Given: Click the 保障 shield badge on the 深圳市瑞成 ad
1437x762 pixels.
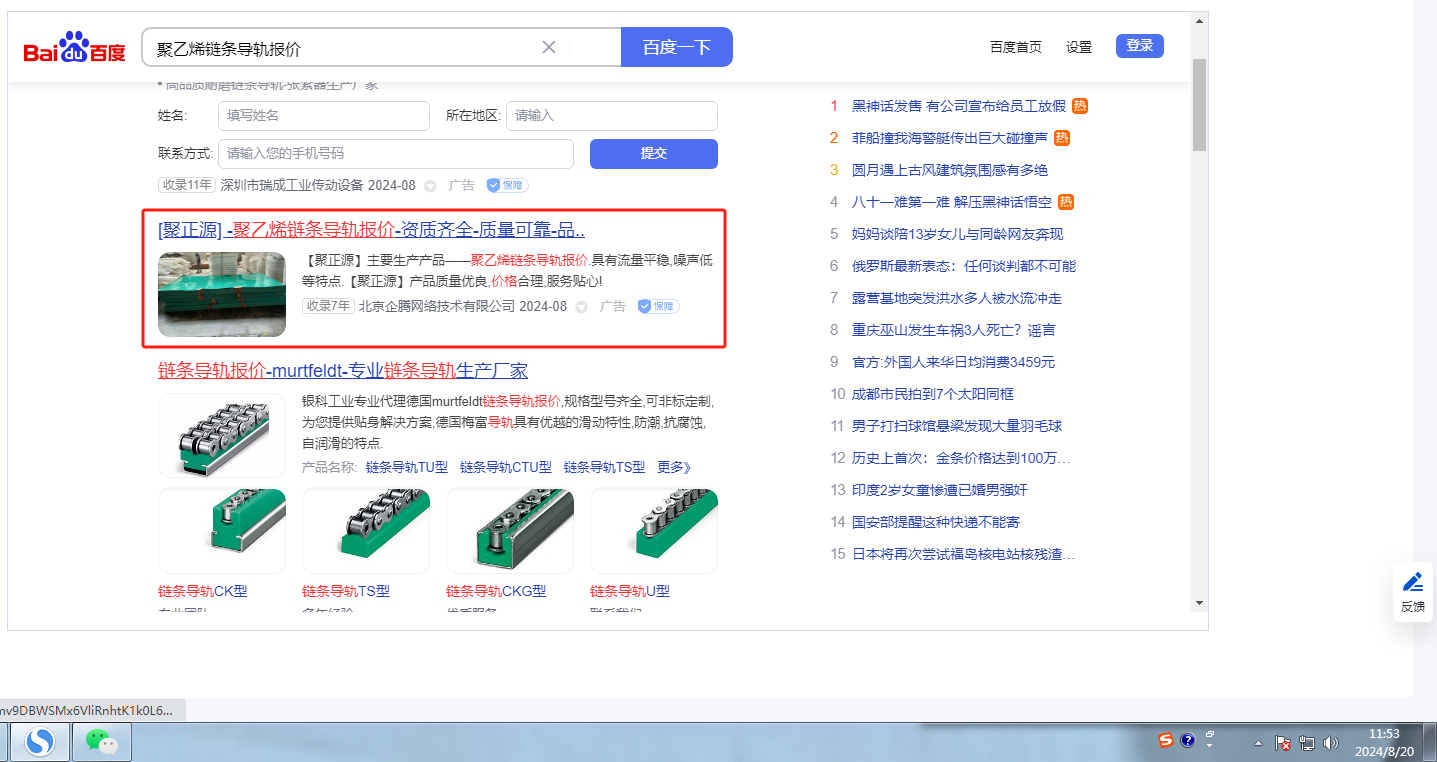Looking at the screenshot, I should (507, 185).
